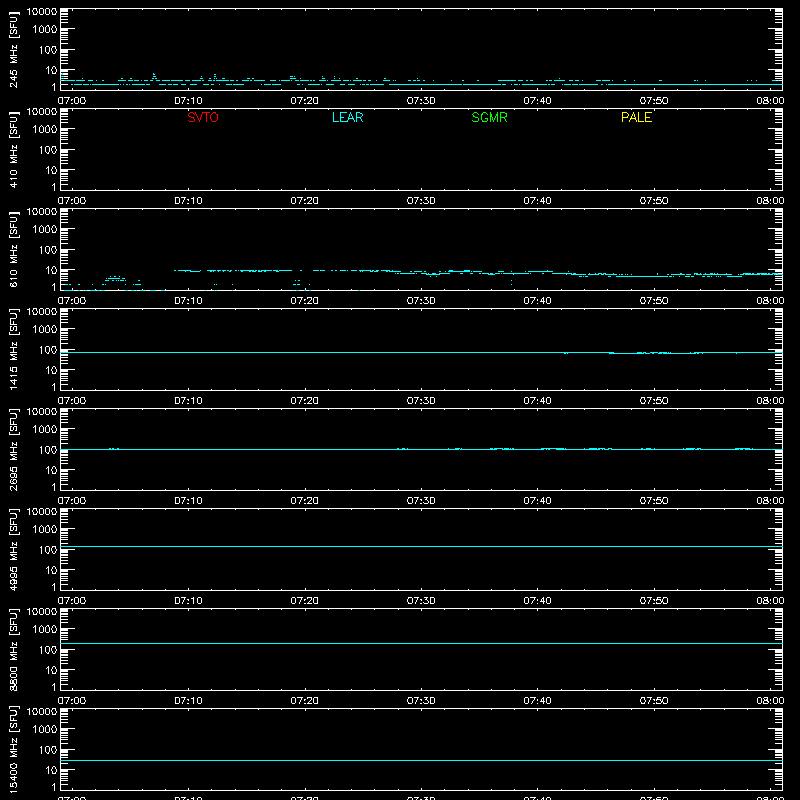
Task: Select the '8800 MHz [SFU]' axis title
Action: [x=13, y=649]
